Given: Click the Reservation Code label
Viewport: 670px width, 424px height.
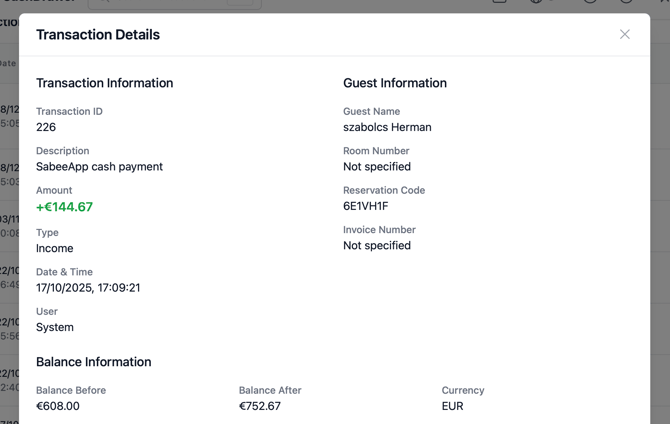Looking at the screenshot, I should tap(384, 190).
